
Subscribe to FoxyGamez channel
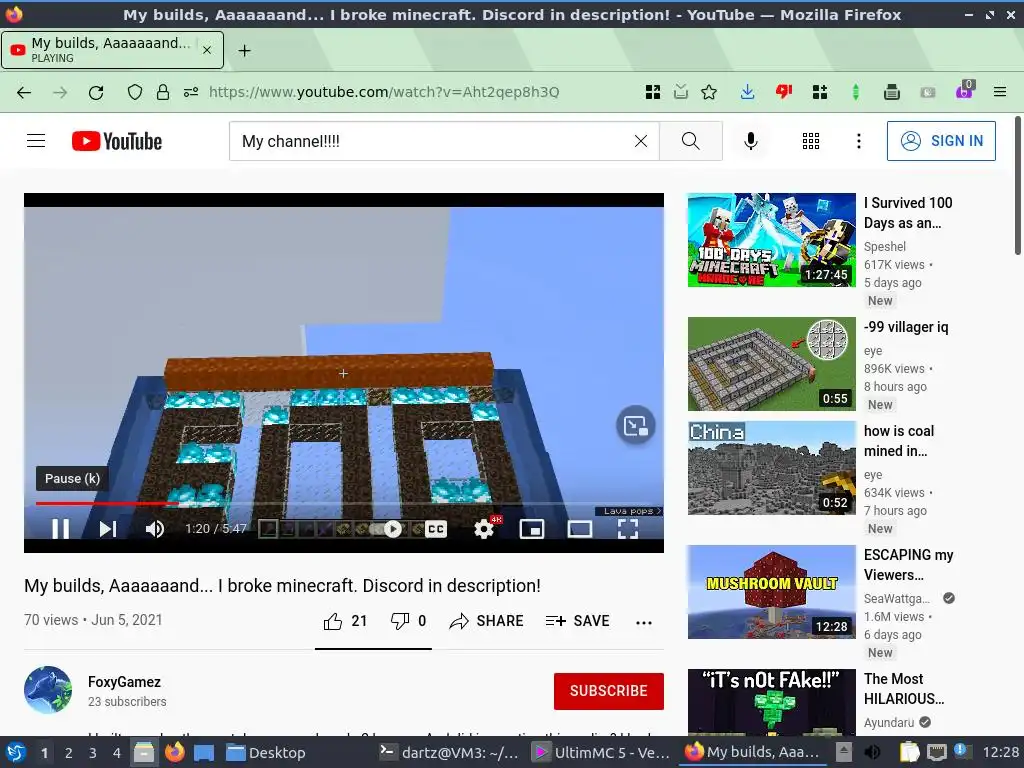click(609, 691)
